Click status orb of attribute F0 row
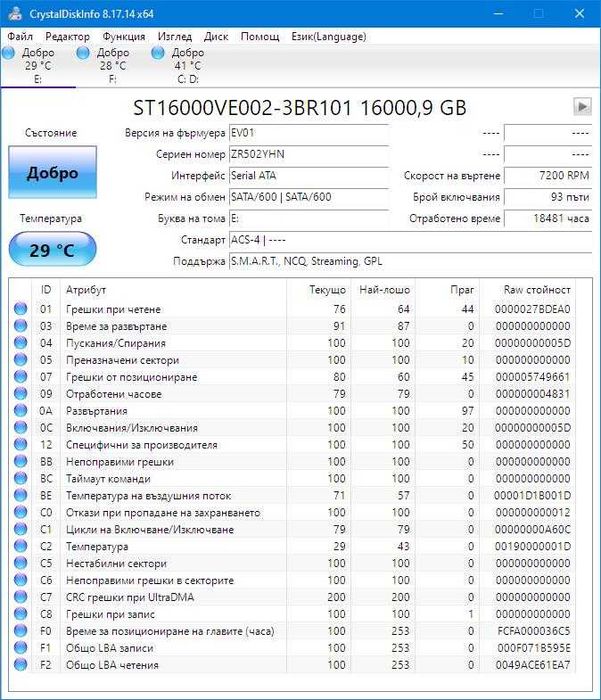The image size is (601, 700). click(21, 631)
